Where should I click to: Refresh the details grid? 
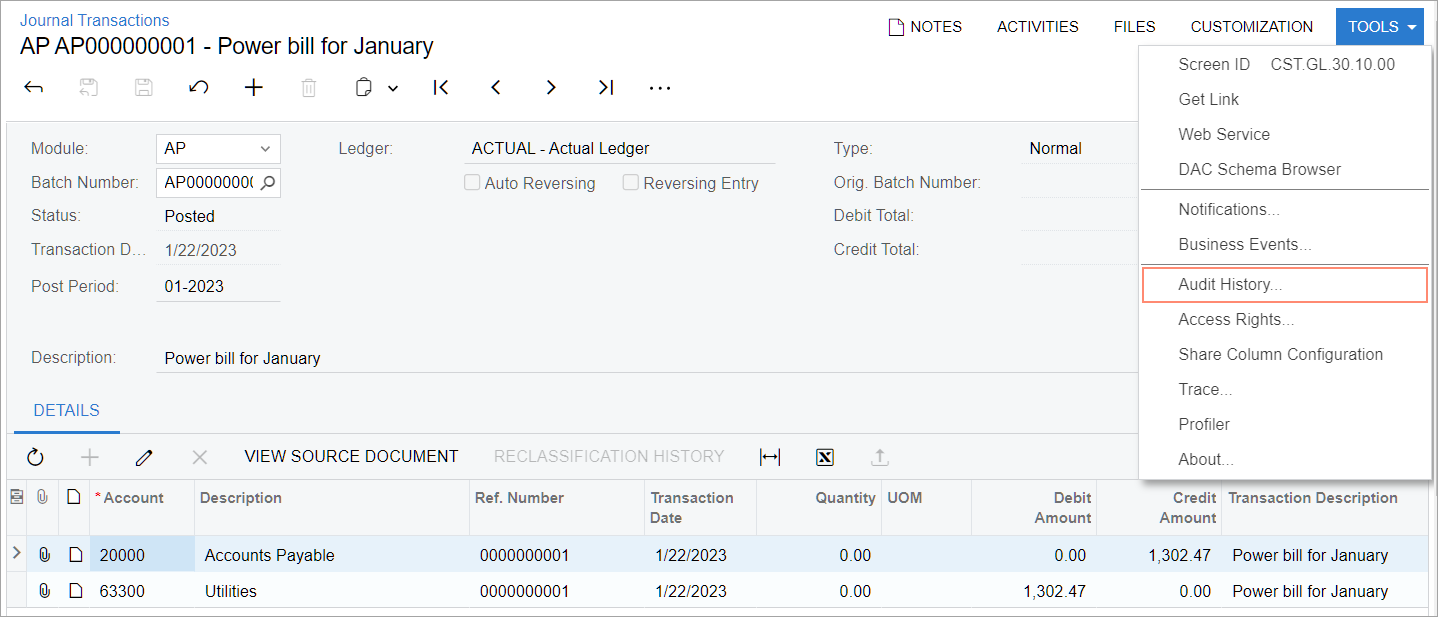[35, 457]
